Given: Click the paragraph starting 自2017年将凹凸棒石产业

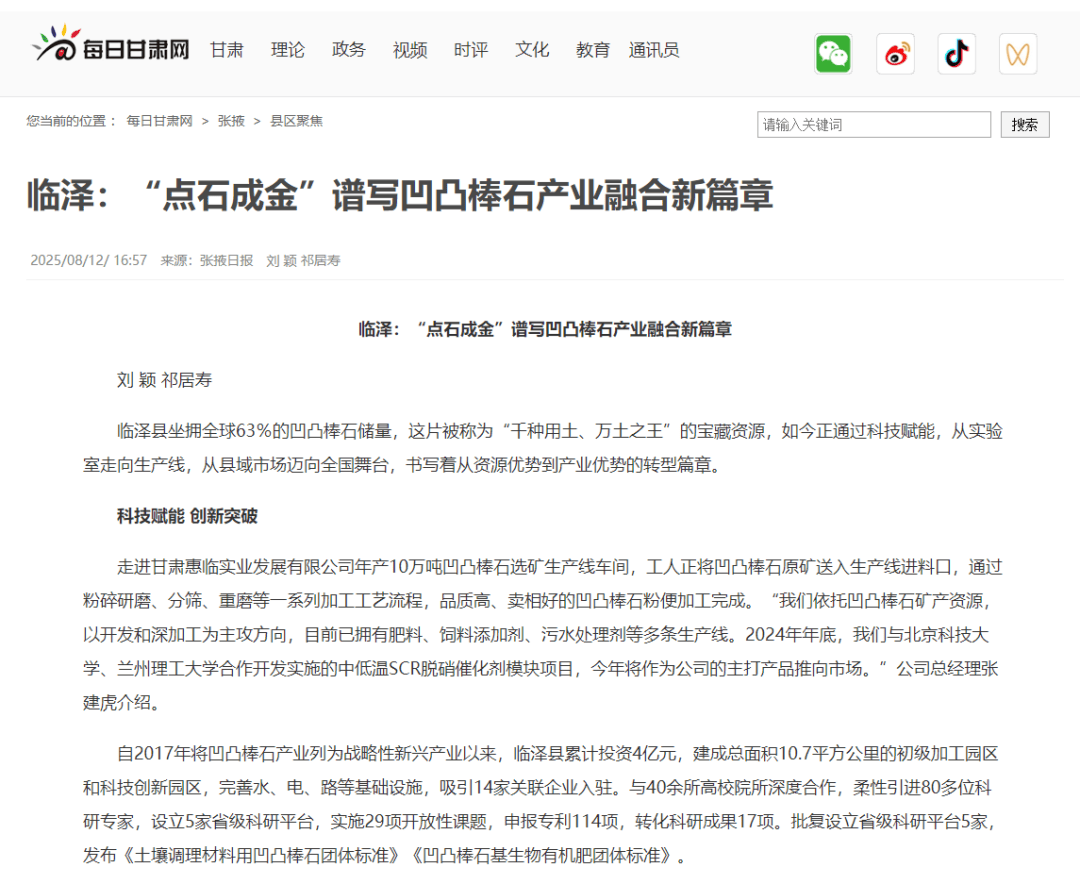Looking at the screenshot, I should (x=543, y=804).
